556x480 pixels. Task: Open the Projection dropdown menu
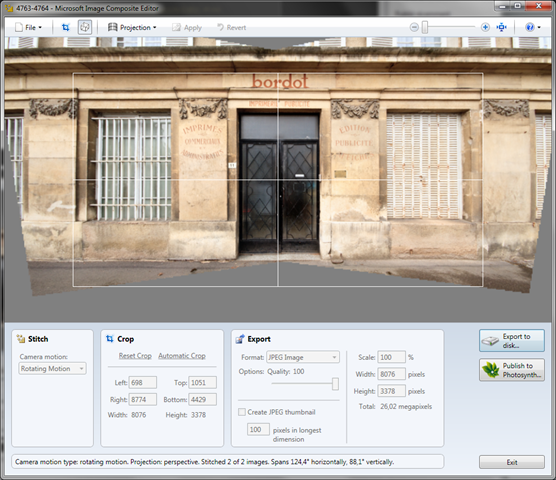[x=132, y=27]
